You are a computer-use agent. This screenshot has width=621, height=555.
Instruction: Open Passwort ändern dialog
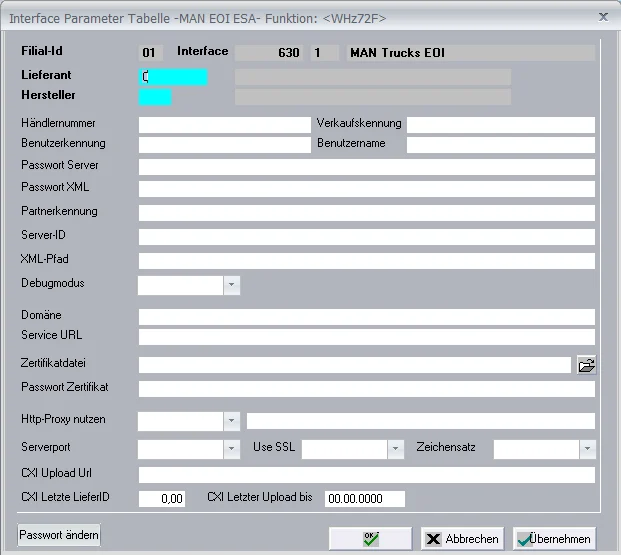pos(59,535)
